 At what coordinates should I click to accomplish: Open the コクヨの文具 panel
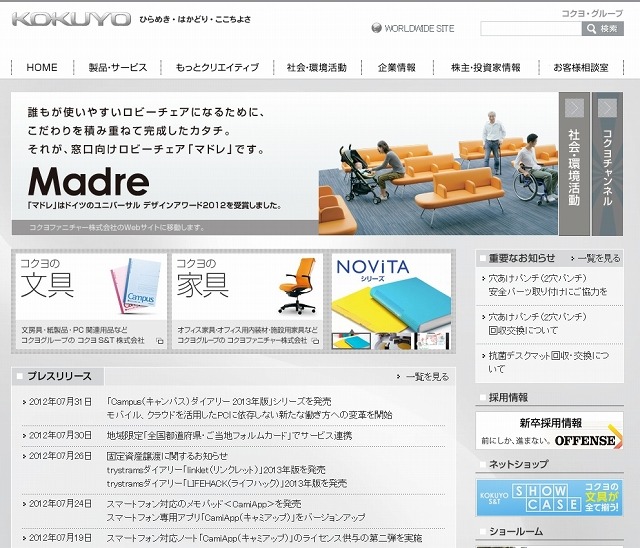coord(91,301)
